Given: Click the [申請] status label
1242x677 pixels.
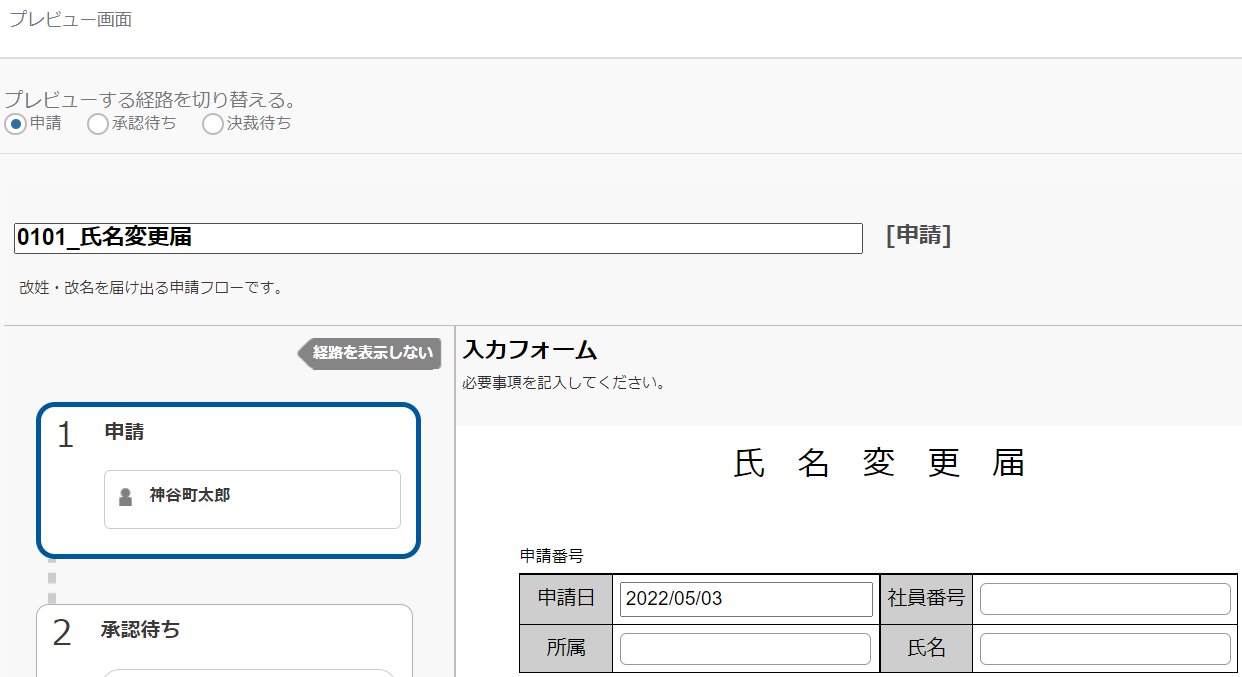Looking at the screenshot, I should [x=919, y=236].
